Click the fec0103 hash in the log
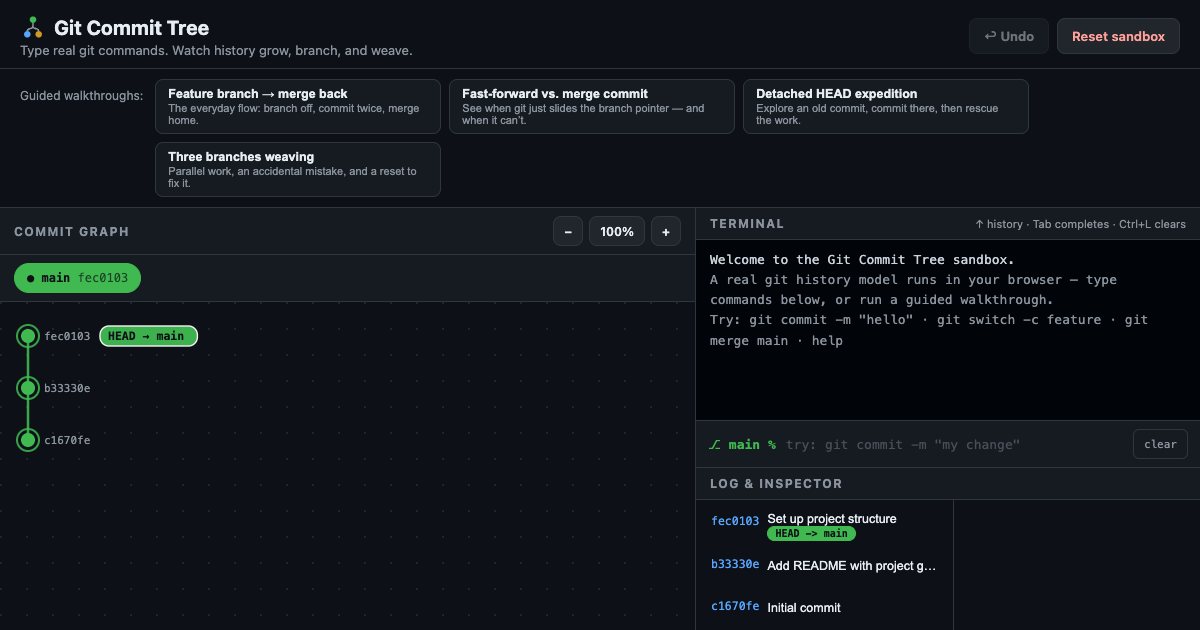Viewport: 1200px width, 630px height. pyautogui.click(x=735, y=520)
